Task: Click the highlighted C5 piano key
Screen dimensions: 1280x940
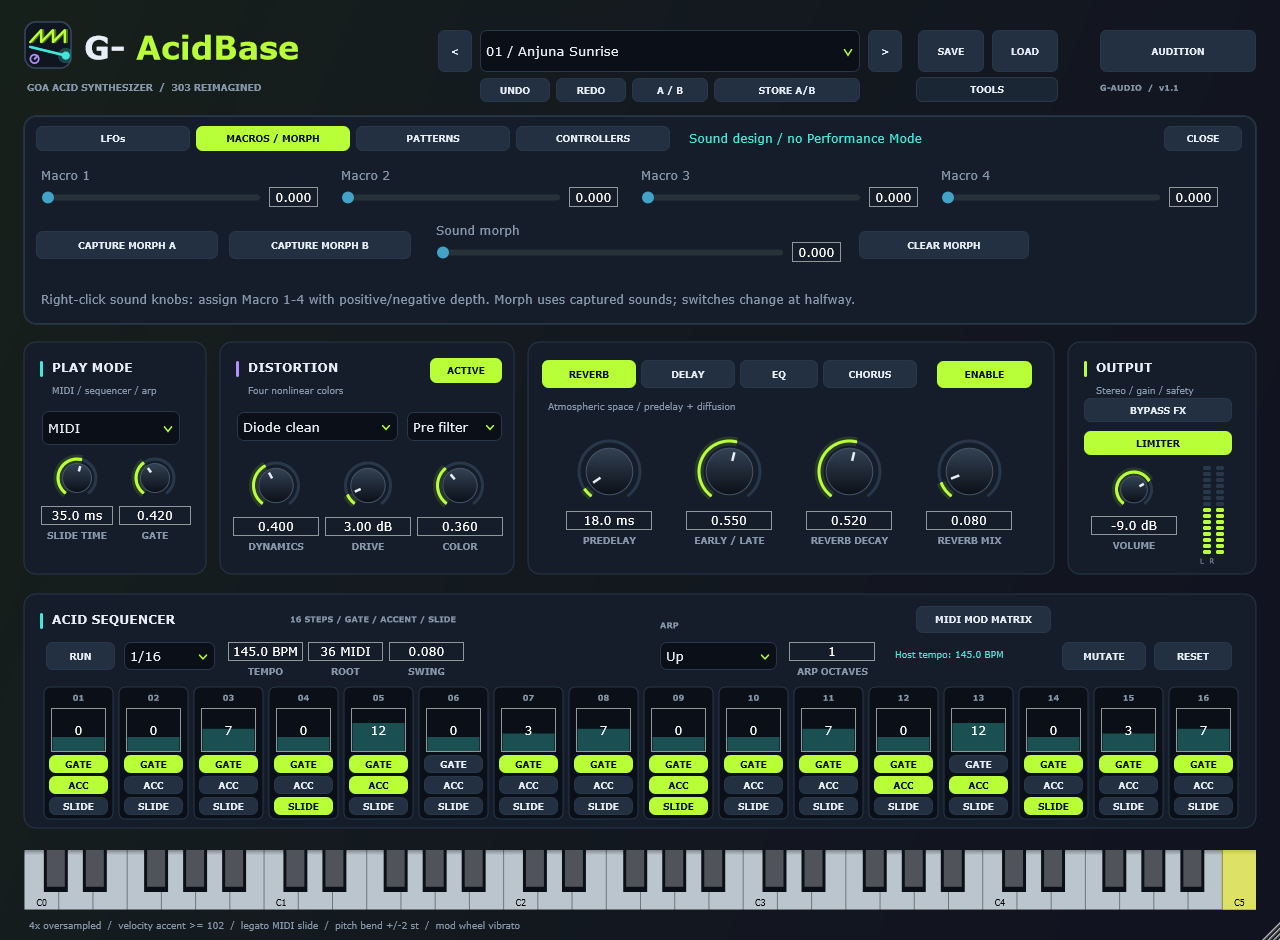Action: 1239,880
